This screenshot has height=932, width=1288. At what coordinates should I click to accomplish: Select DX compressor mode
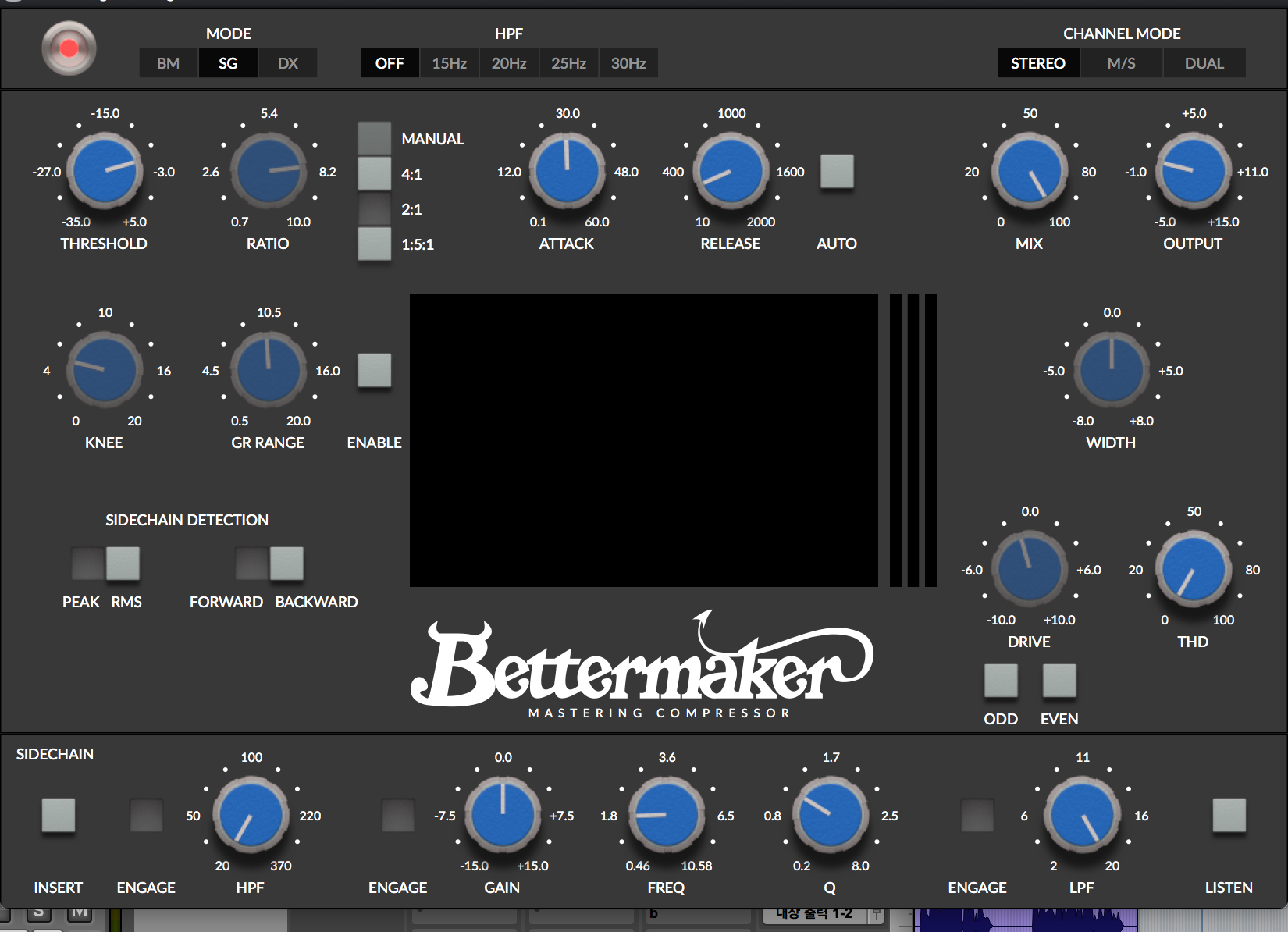288,63
